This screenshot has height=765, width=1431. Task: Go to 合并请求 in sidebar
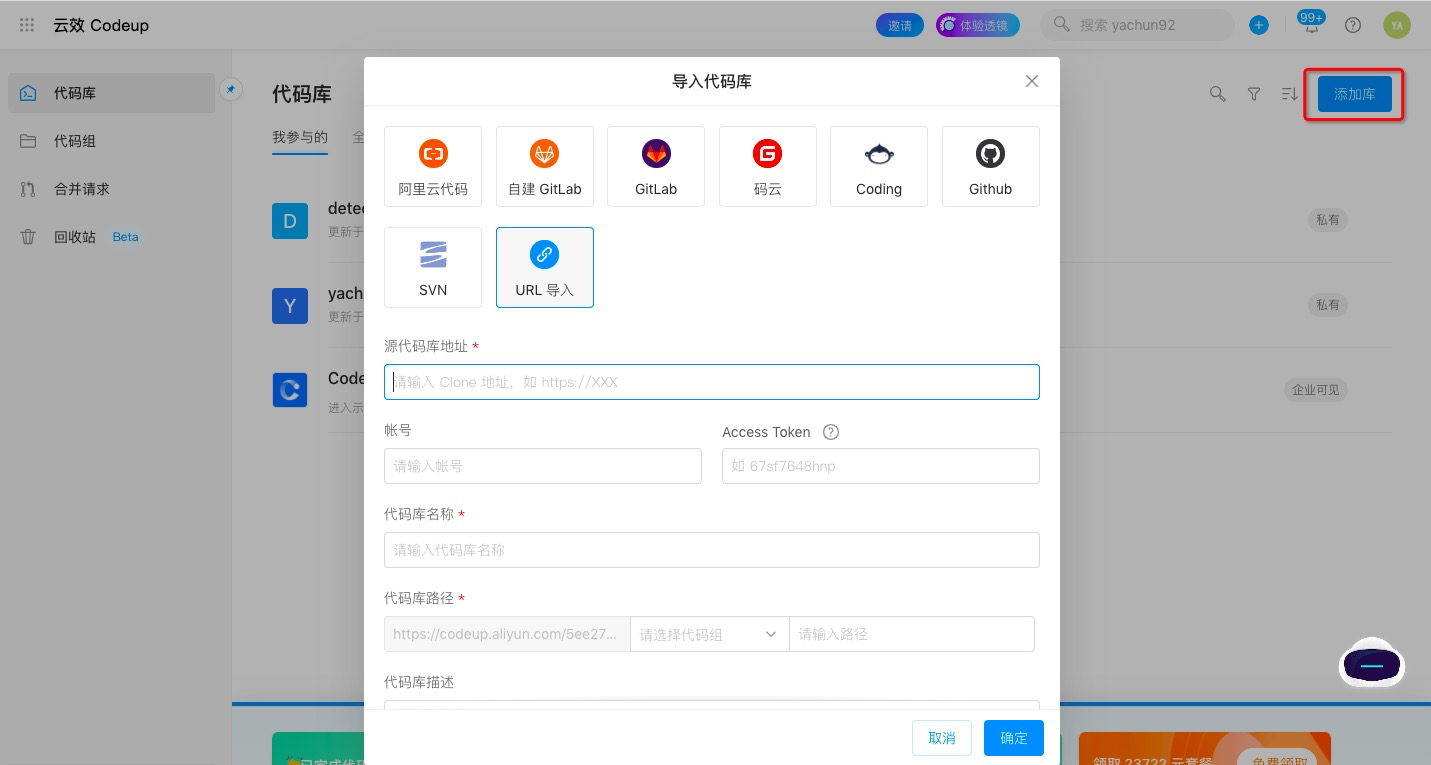click(85, 189)
